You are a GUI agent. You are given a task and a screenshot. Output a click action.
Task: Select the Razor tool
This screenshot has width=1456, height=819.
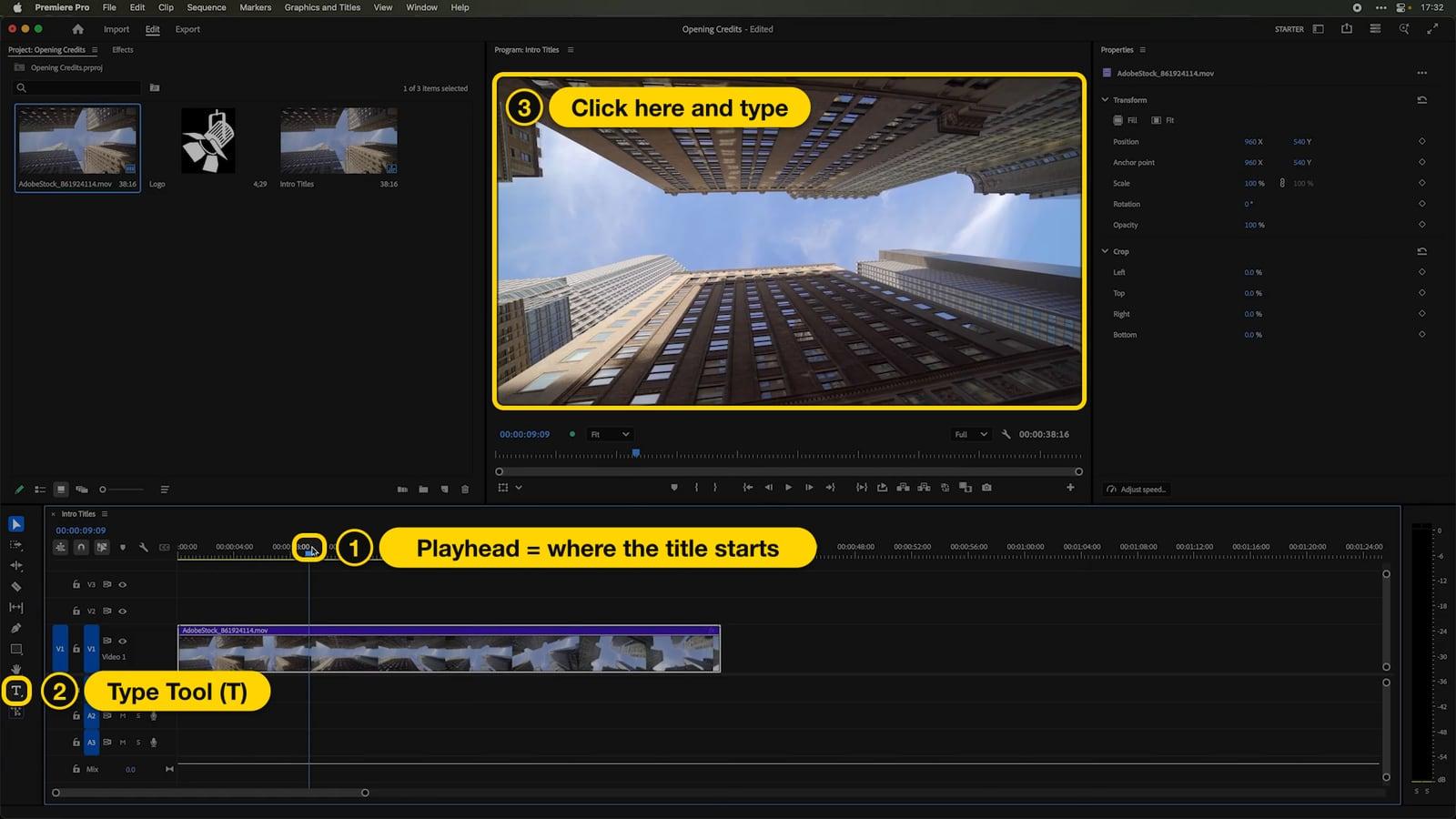(x=16, y=587)
